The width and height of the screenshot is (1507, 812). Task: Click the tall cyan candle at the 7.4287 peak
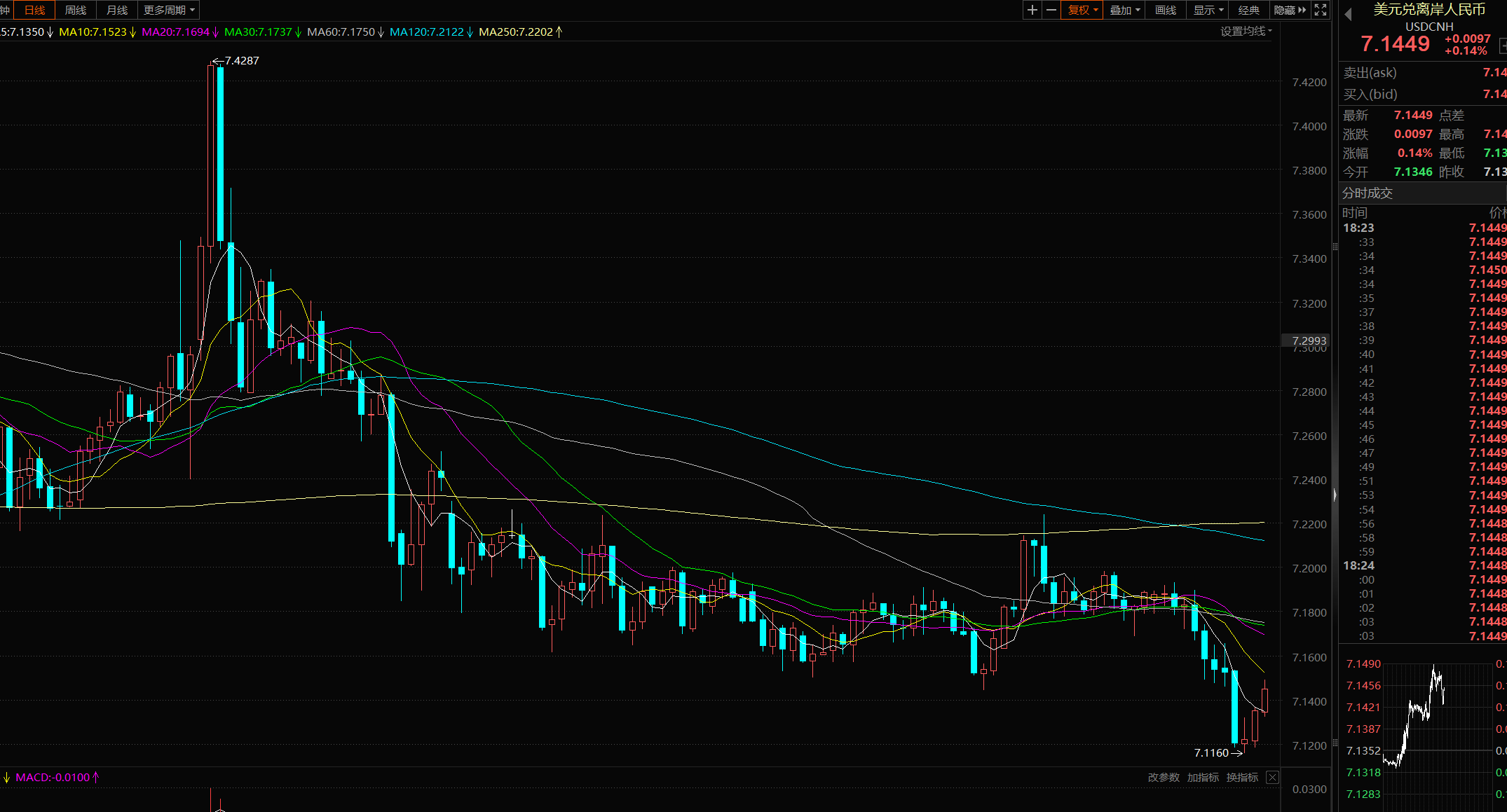[221, 154]
